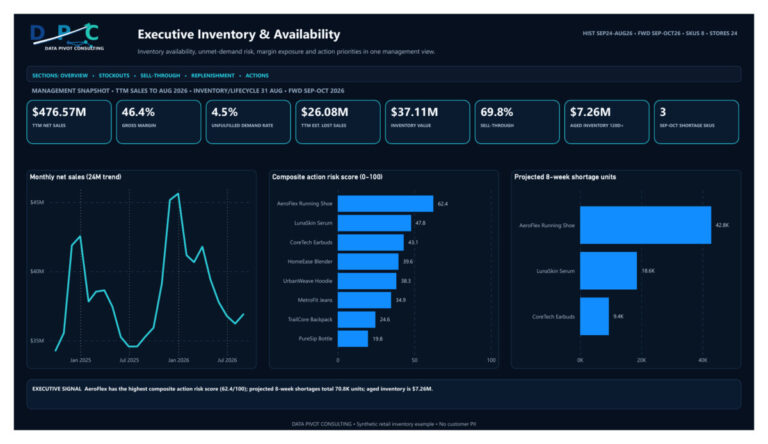Image resolution: width=768 pixels, height=444 pixels.
Task: Click the LunaSkin Serum shortage units bar
Action: click(x=608, y=271)
